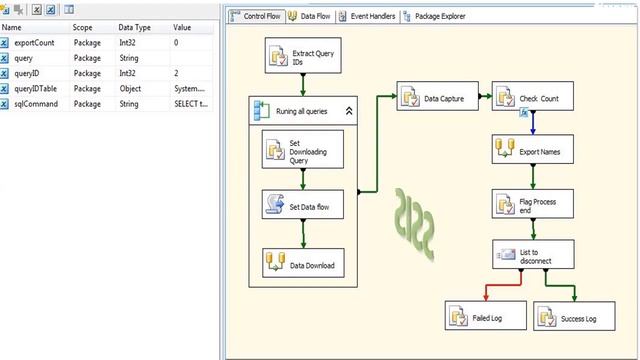
Task: Click the Control Flow tab icon
Action: coord(236,16)
